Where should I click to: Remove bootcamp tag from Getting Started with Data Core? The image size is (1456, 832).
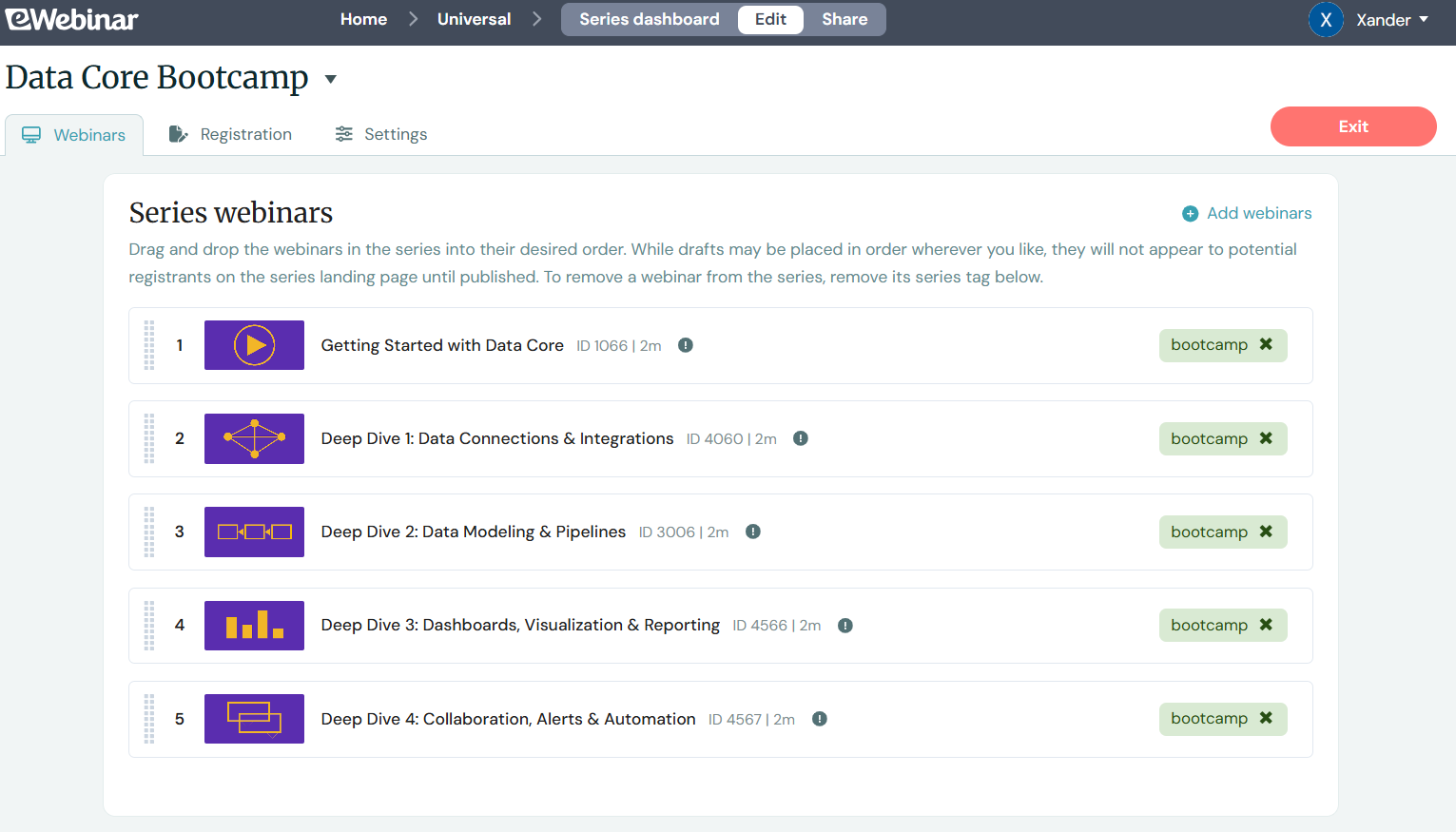1266,344
